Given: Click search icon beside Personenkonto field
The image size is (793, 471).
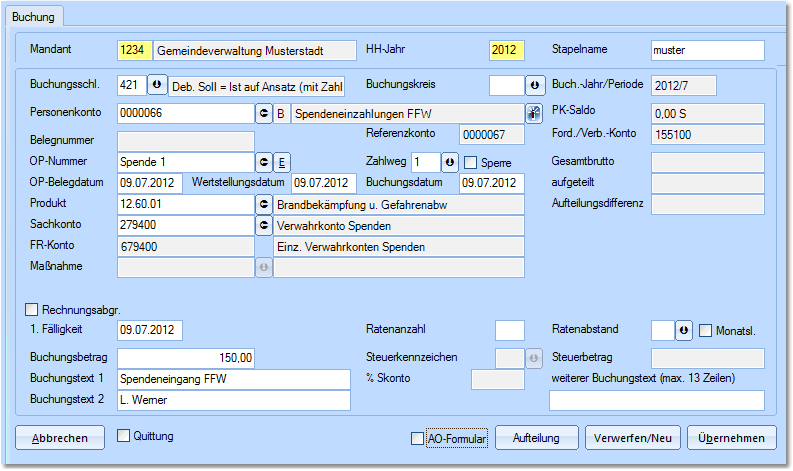Looking at the screenshot, I should (x=265, y=113).
